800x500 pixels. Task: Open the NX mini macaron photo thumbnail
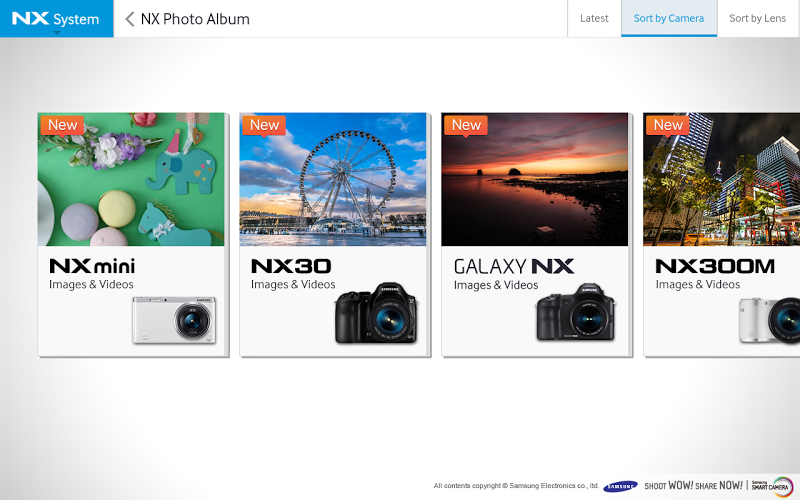tap(131, 179)
